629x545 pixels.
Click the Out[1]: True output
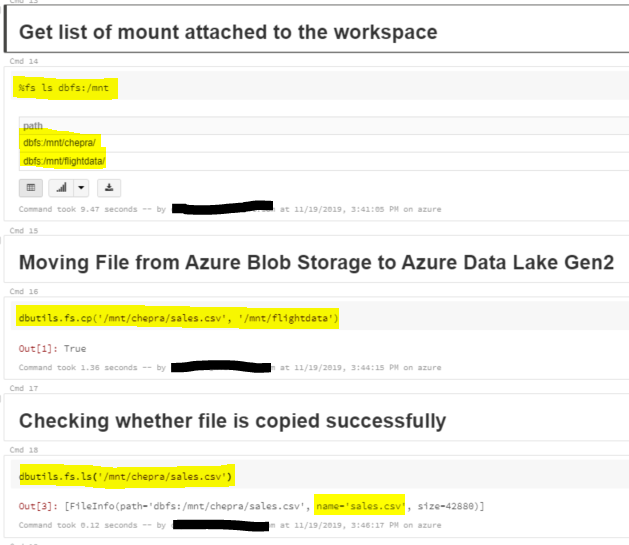(53, 348)
